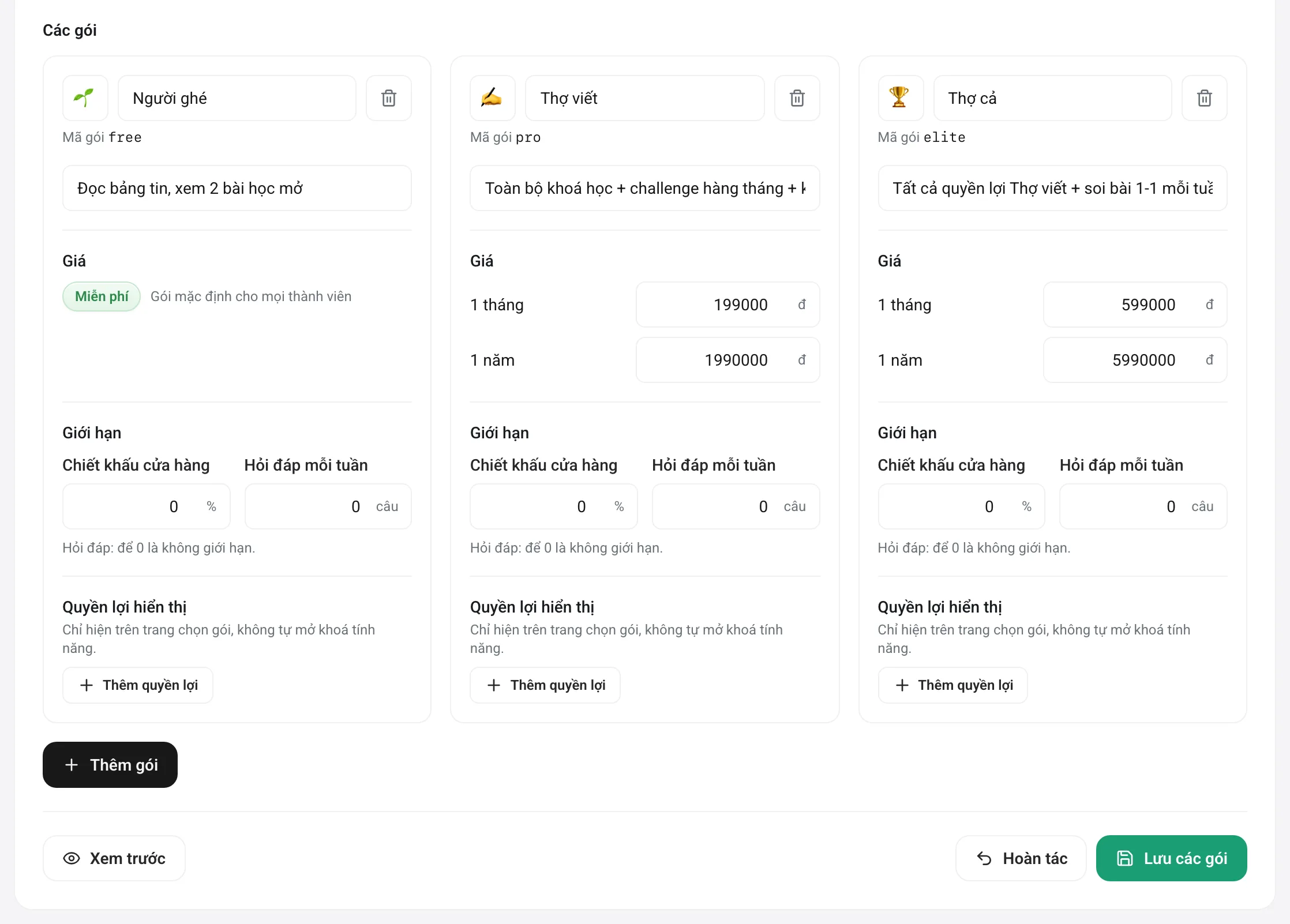Click Hoàn tác to undo changes

pyautogui.click(x=1021, y=858)
